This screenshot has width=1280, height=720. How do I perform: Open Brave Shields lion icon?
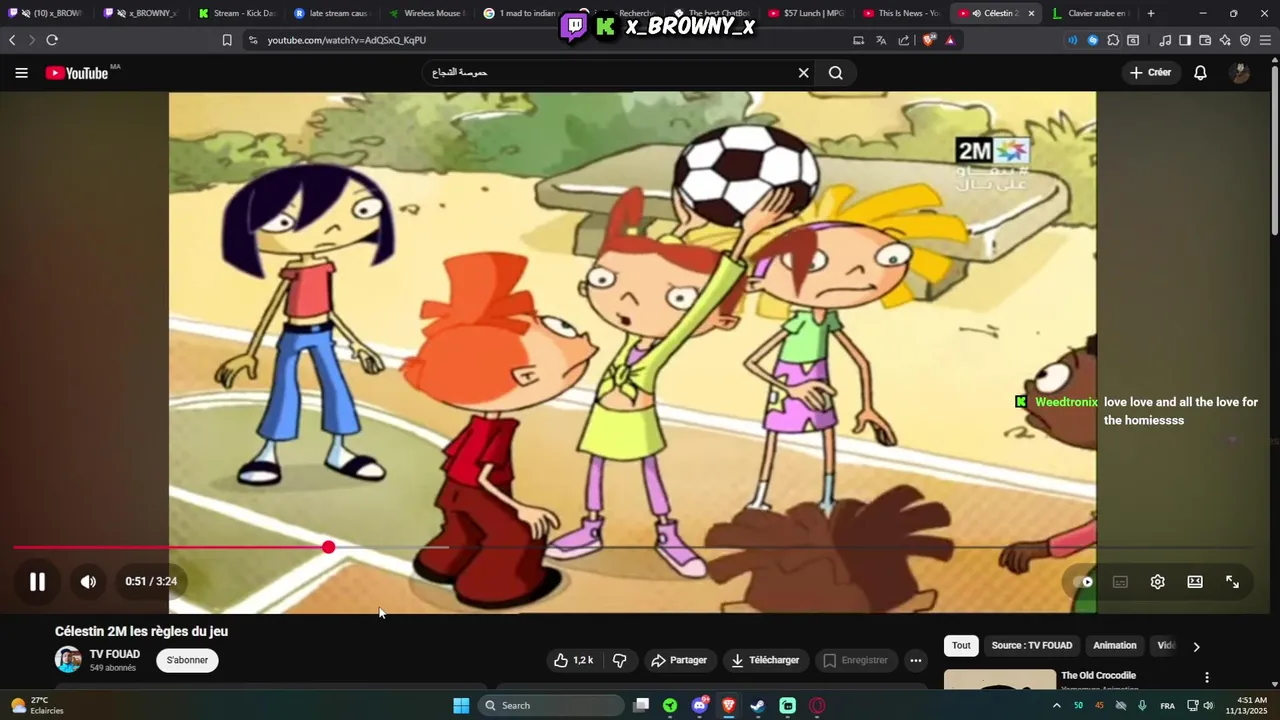tap(928, 40)
